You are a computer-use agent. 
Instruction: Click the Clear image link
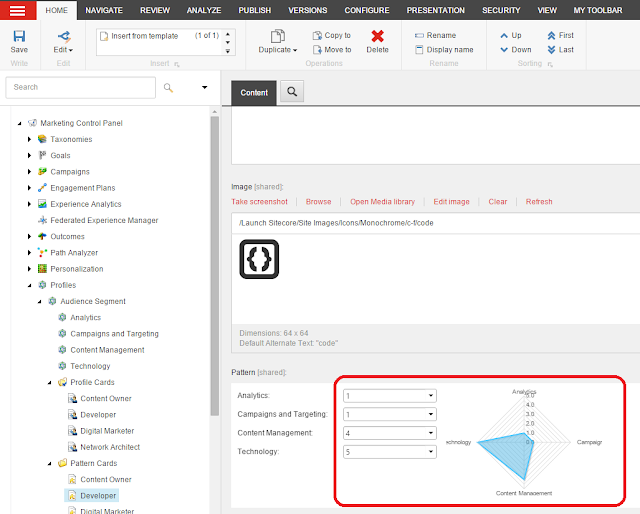tap(498, 202)
